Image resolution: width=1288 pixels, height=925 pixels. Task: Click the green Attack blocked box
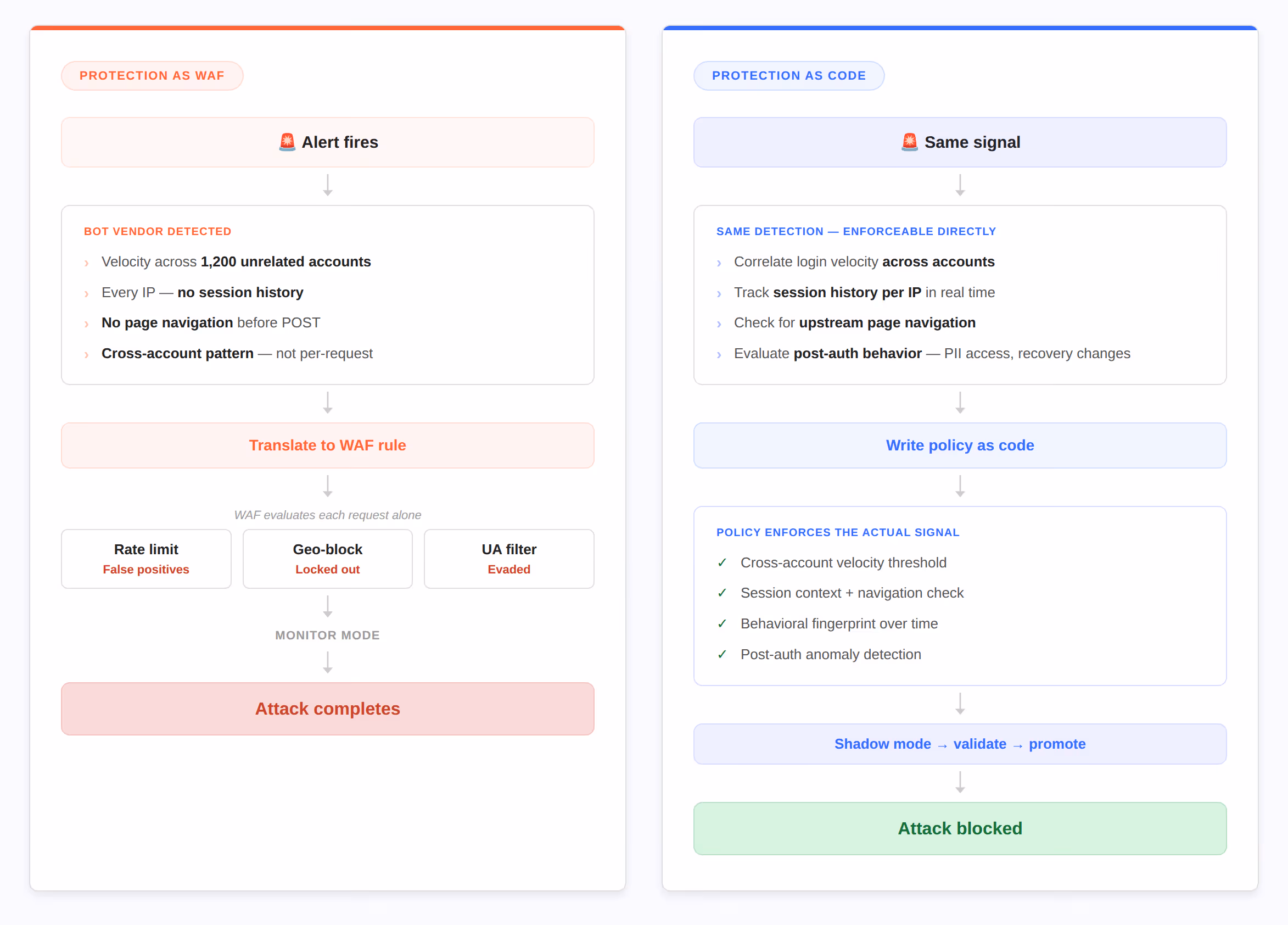[960, 829]
